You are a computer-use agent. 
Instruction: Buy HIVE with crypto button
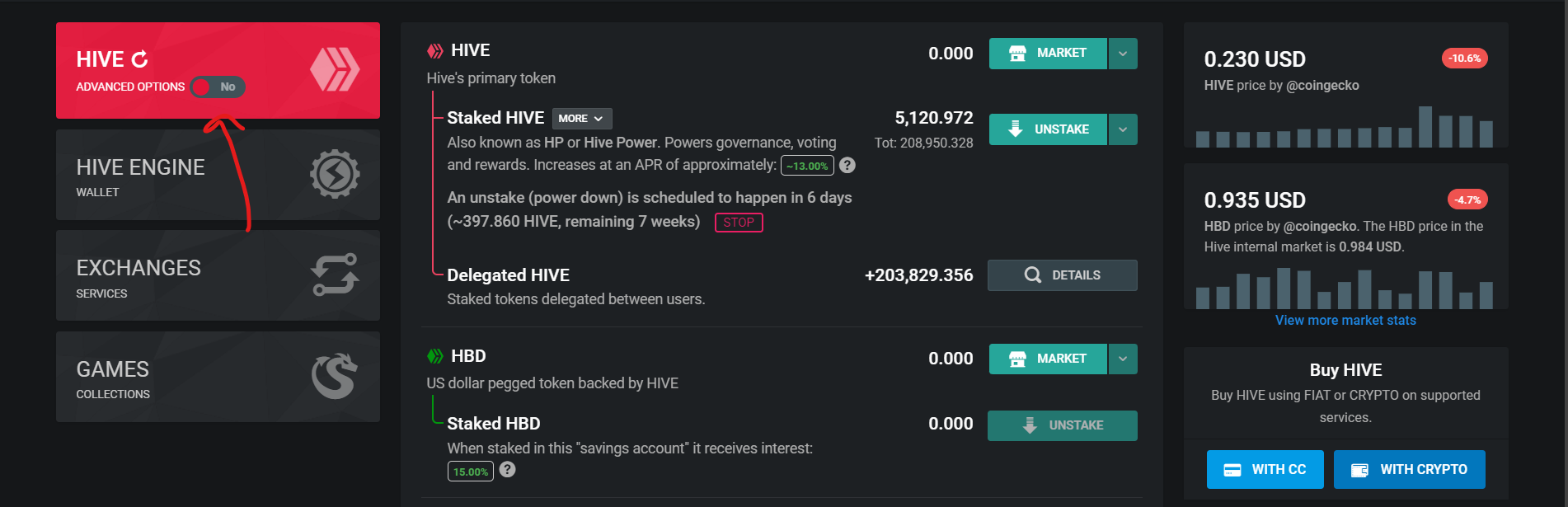point(1410,469)
